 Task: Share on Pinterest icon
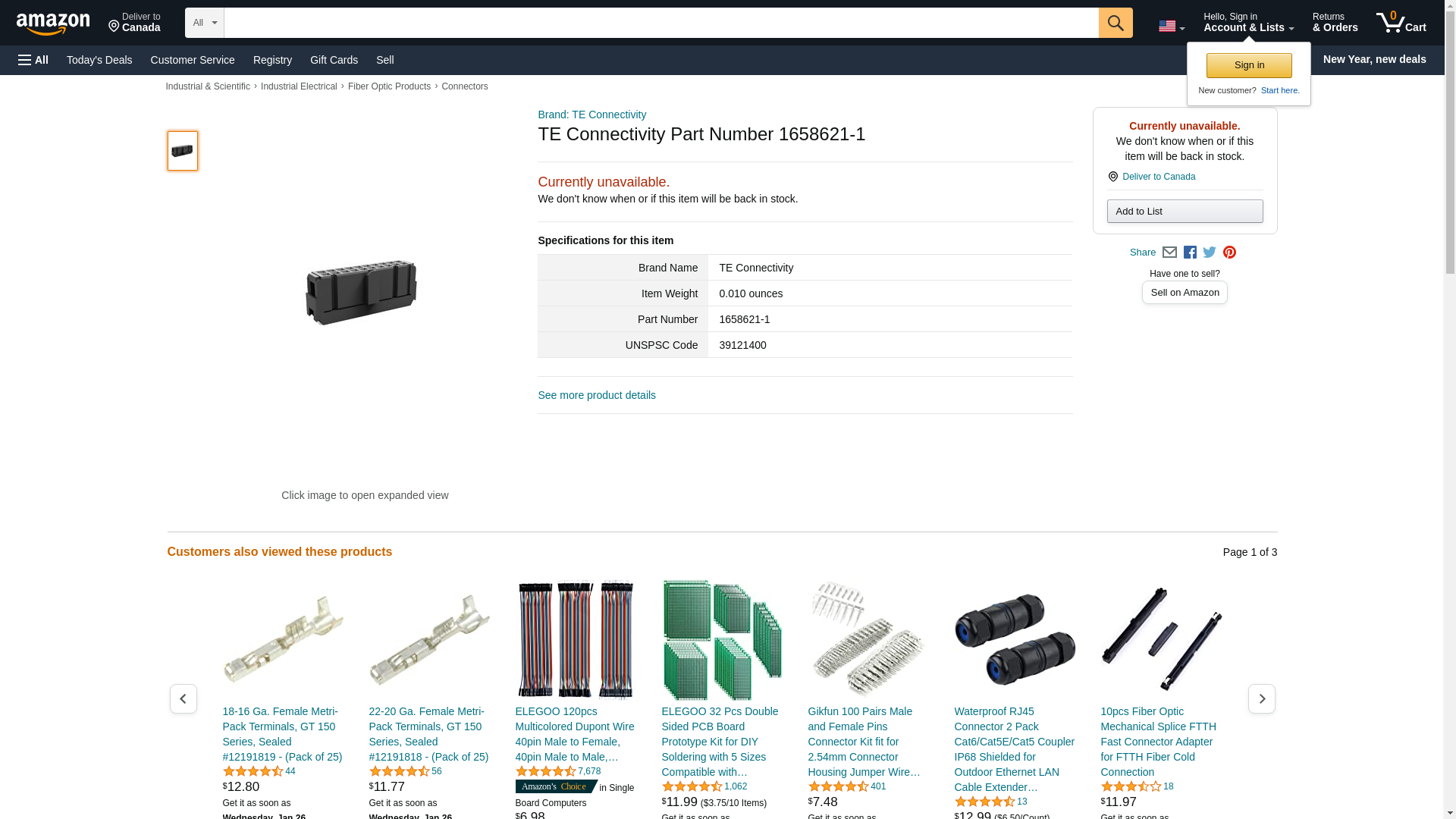1229,253
